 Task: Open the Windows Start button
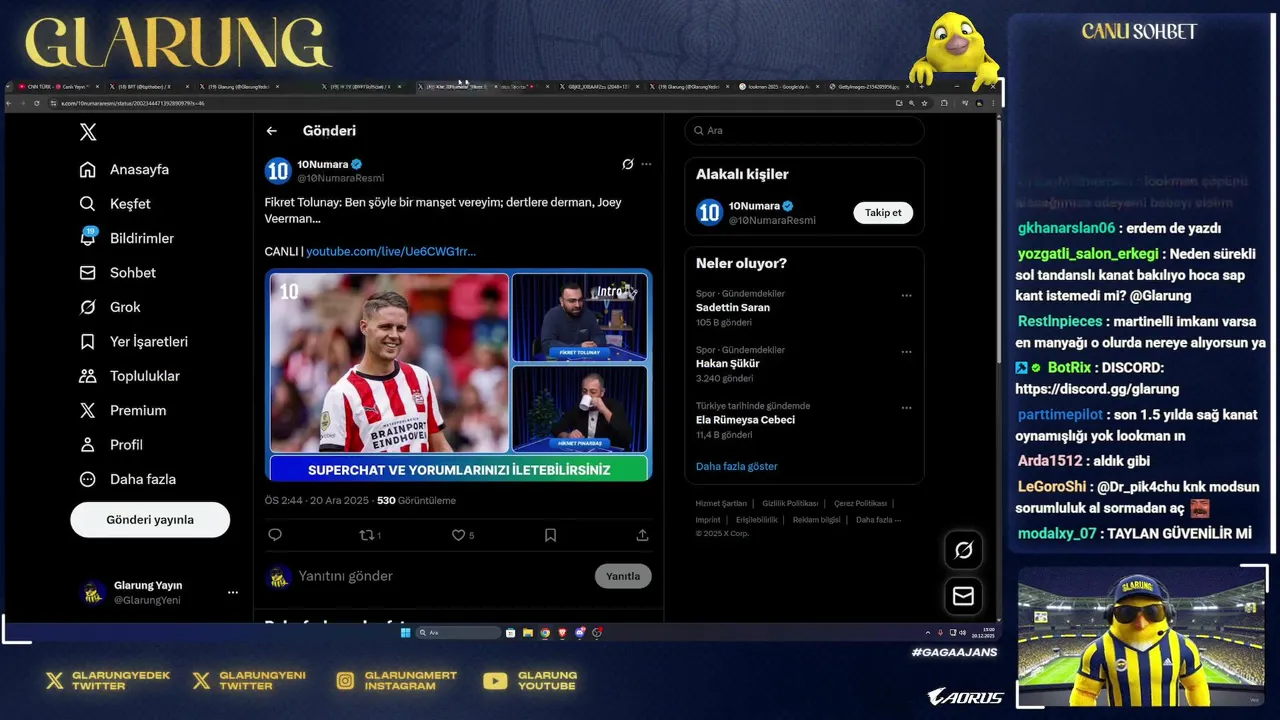[x=405, y=633]
